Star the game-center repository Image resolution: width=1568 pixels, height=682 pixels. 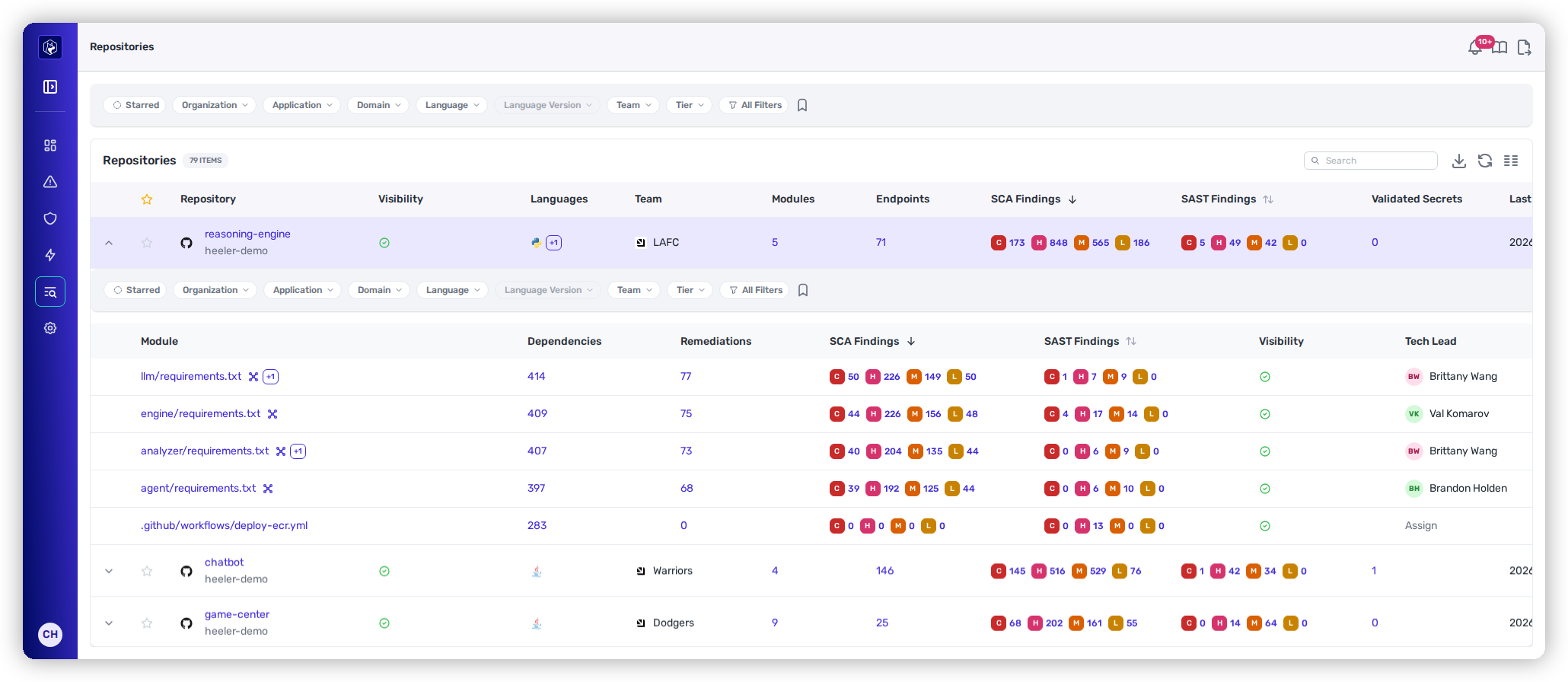147,623
